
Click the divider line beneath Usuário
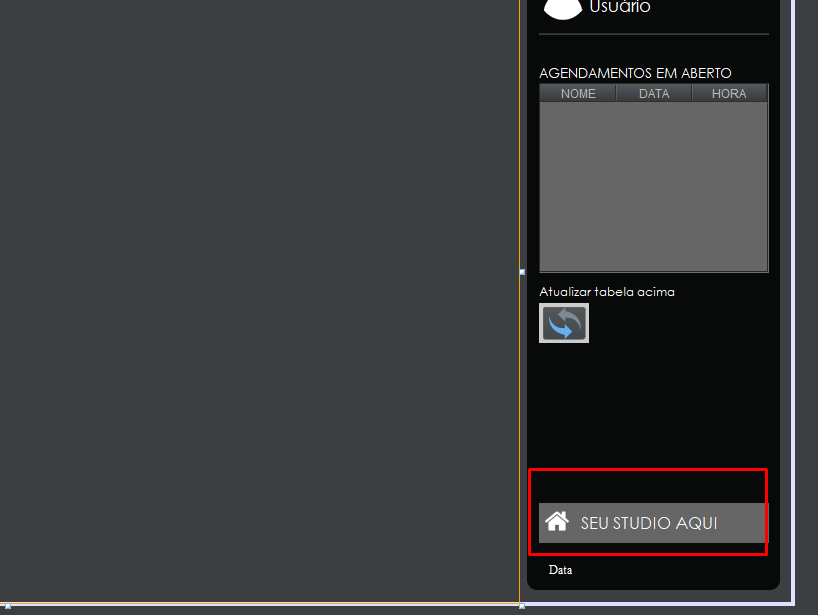point(654,34)
